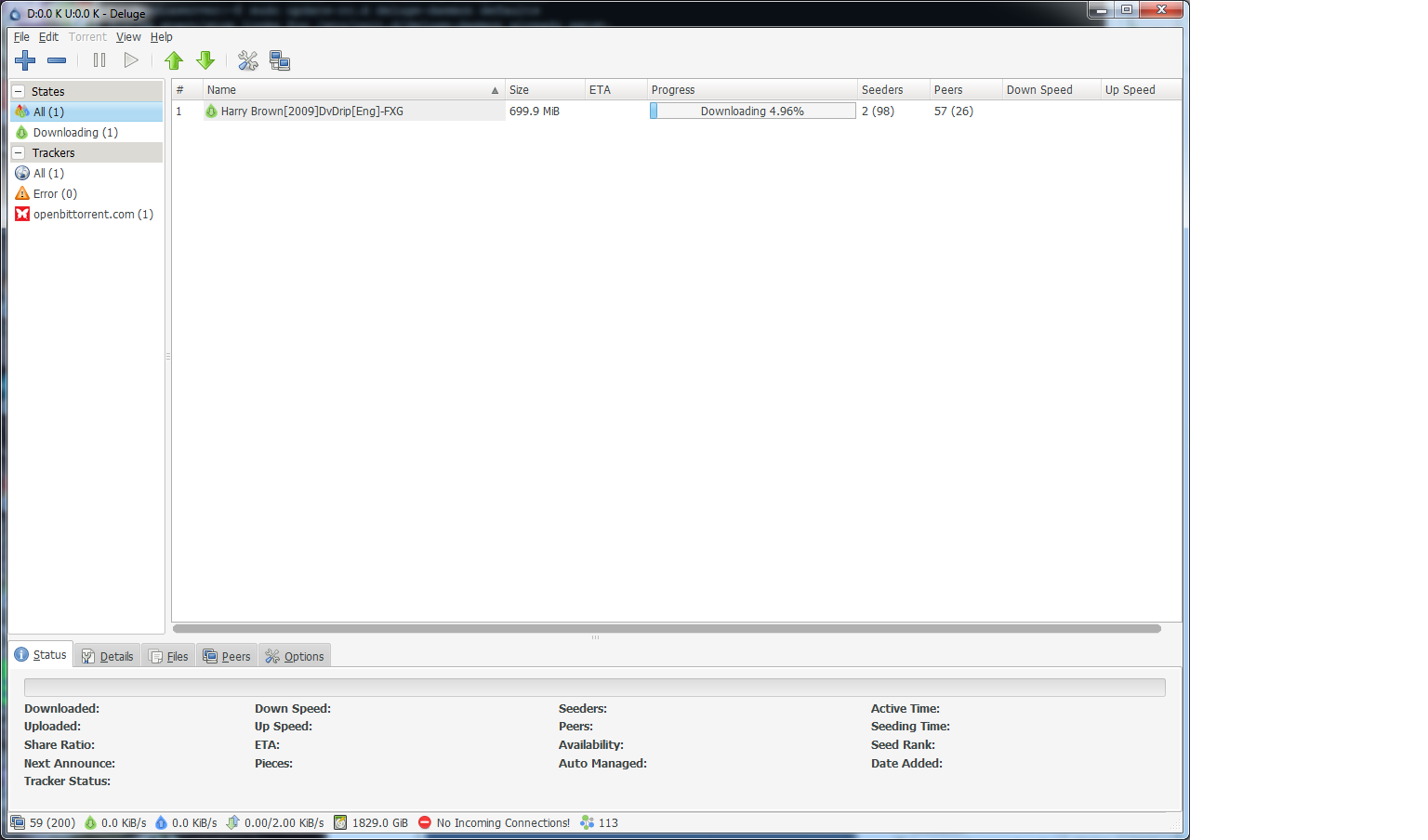The image size is (1428, 840).
Task: Resume the torrent with the play icon
Action: point(131,60)
